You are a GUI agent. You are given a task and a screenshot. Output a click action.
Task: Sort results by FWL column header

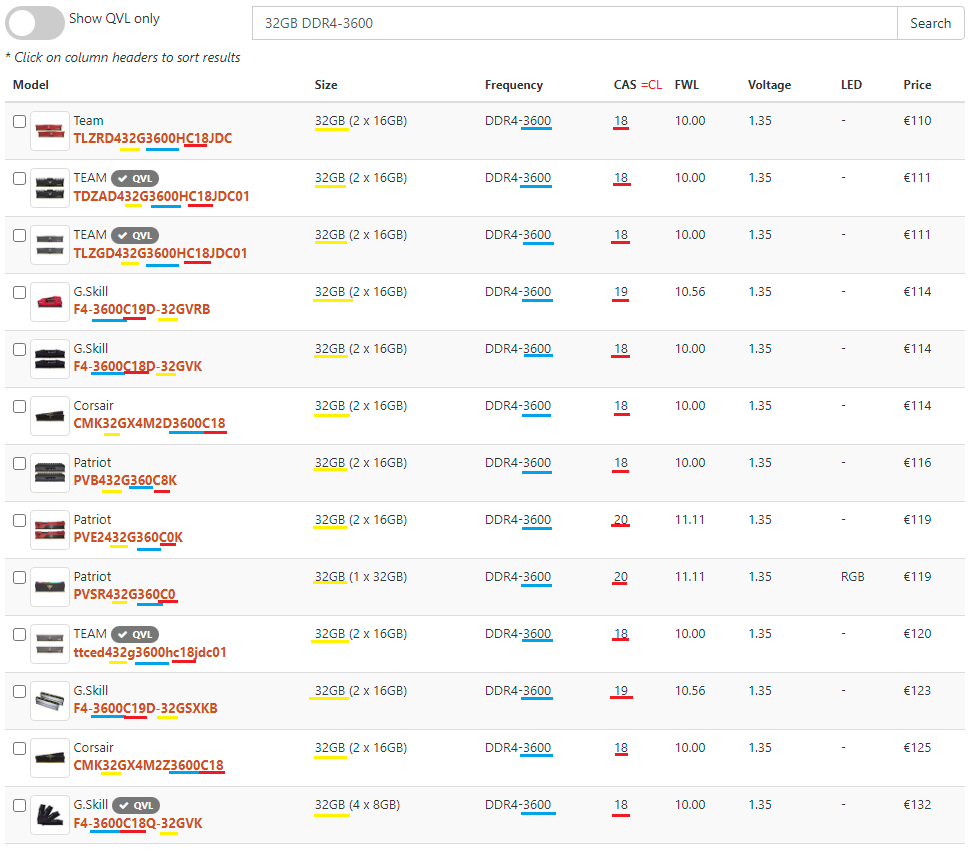[686, 85]
